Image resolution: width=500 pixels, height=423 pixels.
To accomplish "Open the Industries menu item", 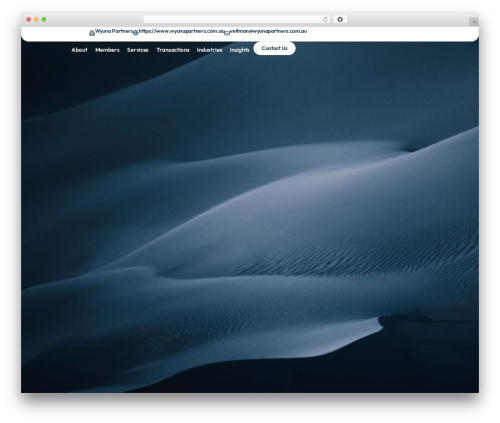I will pos(209,50).
